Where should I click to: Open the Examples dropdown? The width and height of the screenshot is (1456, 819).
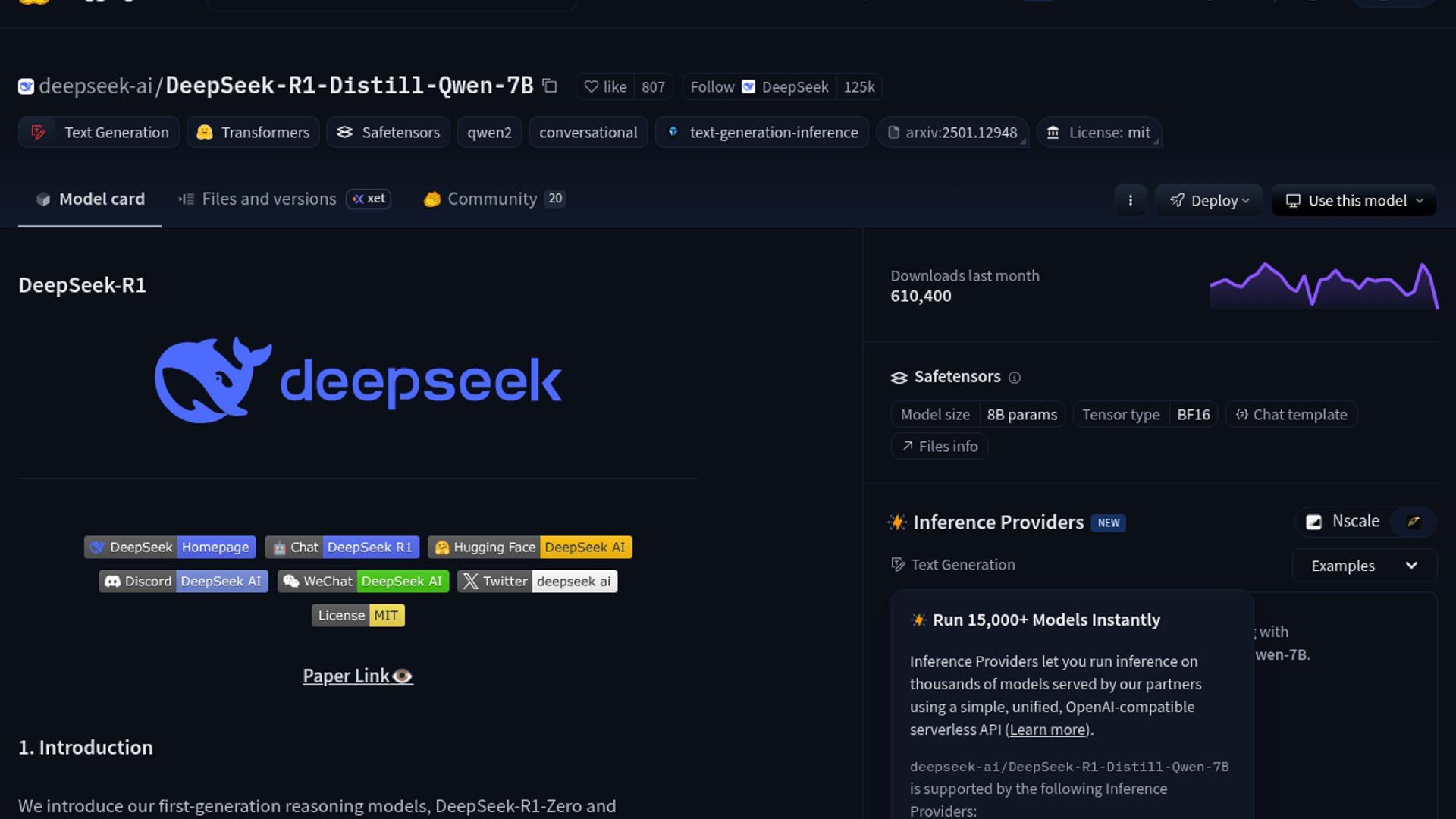point(1363,566)
